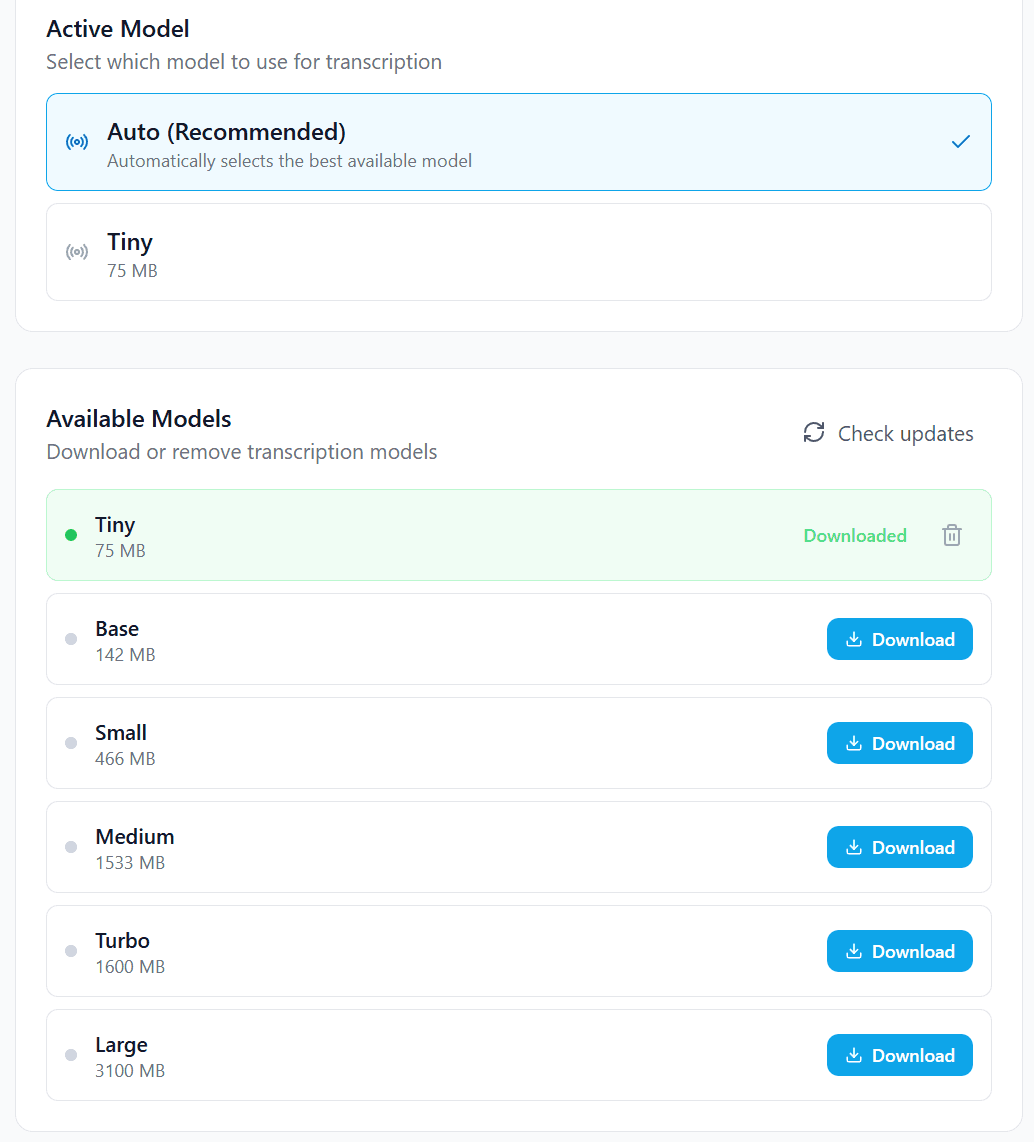
Task: Download the Small 466 MB model
Action: (x=899, y=743)
